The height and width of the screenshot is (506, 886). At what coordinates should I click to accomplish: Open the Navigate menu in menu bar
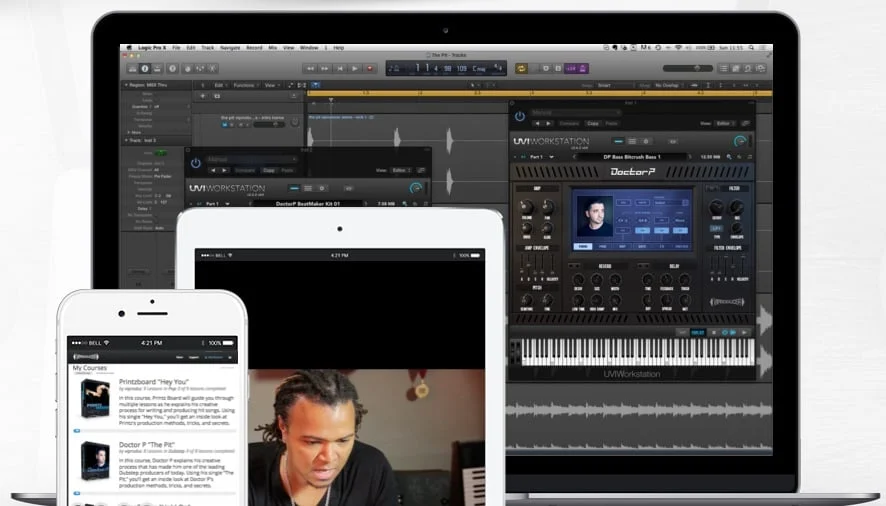click(x=230, y=48)
